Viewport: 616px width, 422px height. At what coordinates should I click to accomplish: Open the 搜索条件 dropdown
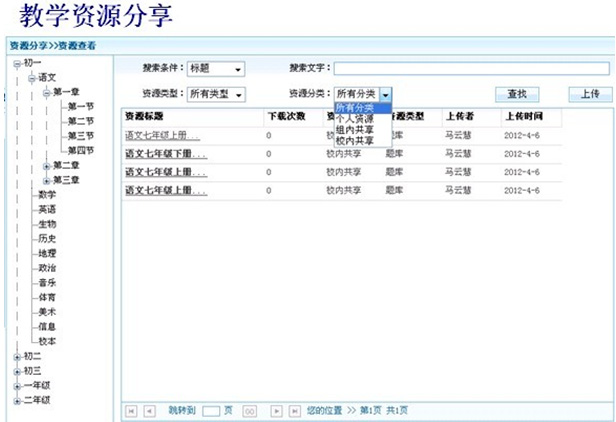pos(238,70)
